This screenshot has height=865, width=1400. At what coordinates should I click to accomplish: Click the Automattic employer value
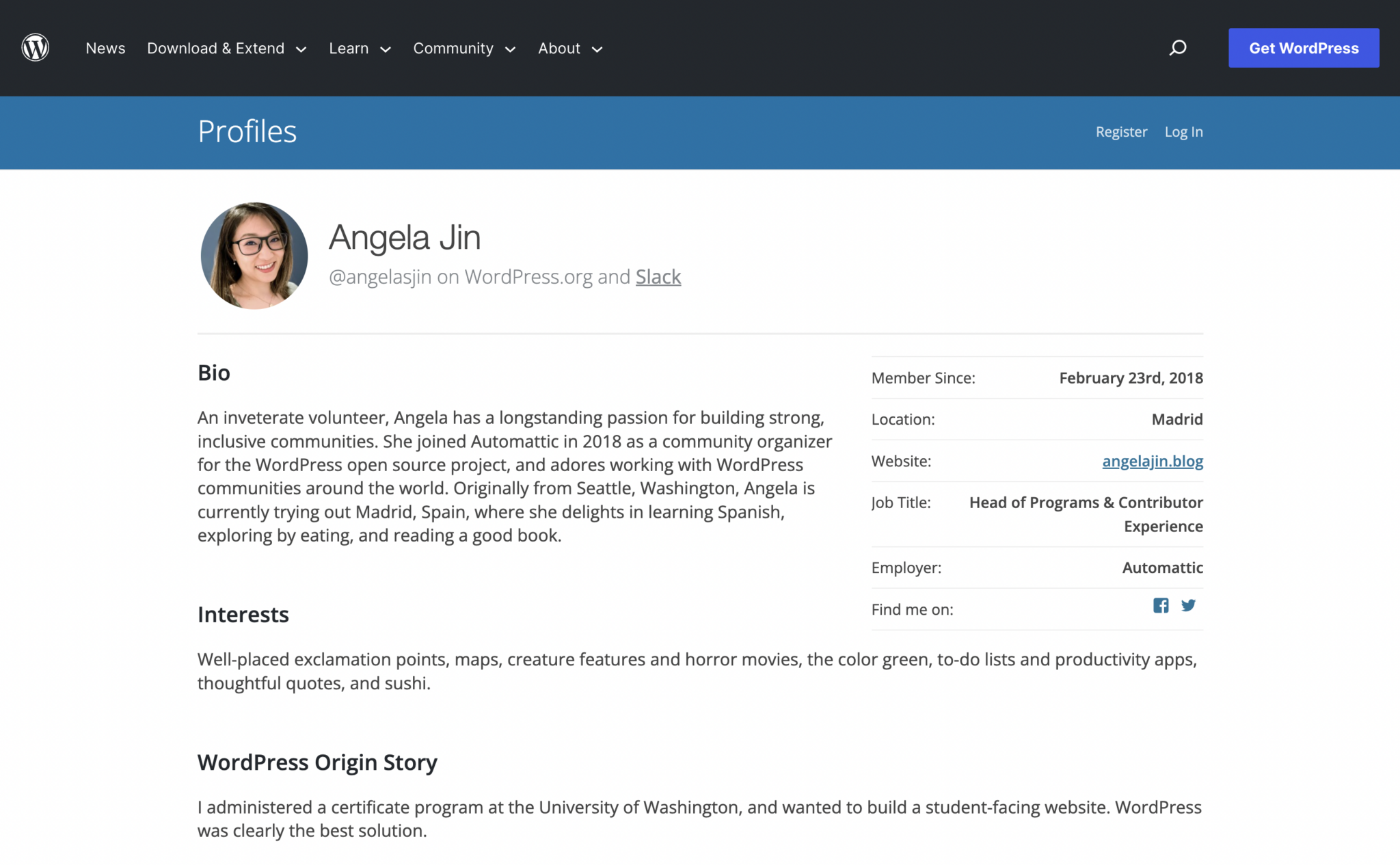click(x=1163, y=568)
